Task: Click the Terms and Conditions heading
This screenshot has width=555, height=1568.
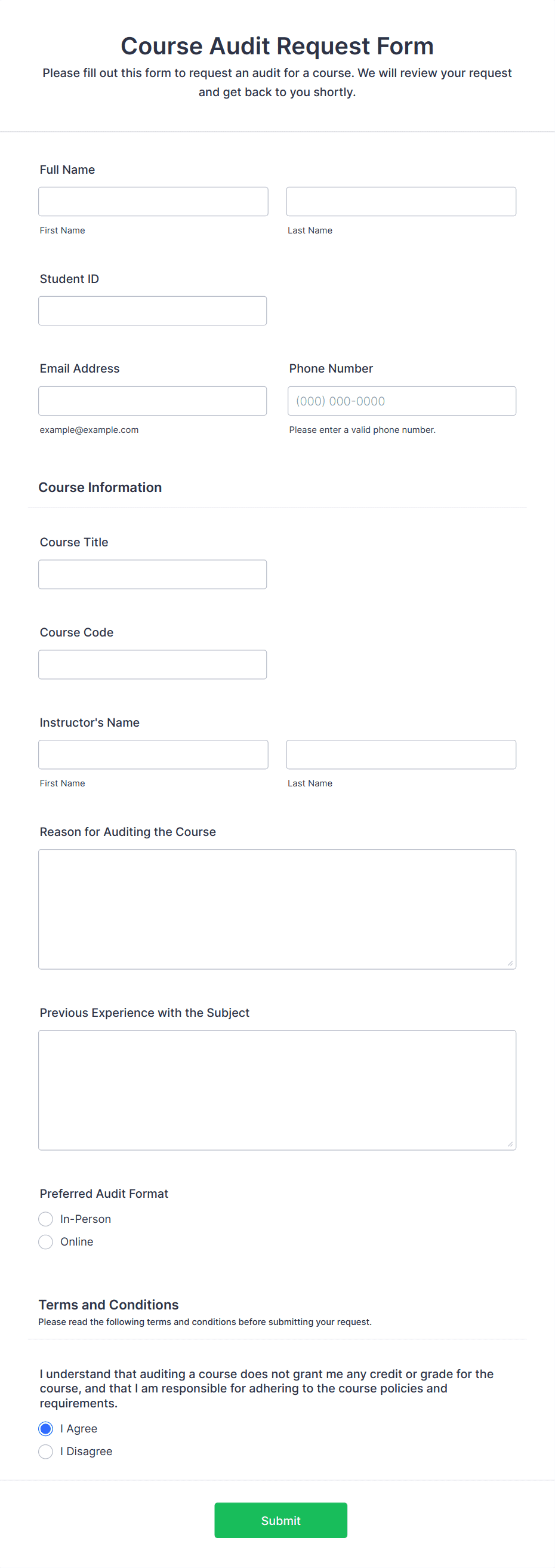Action: [109, 1305]
